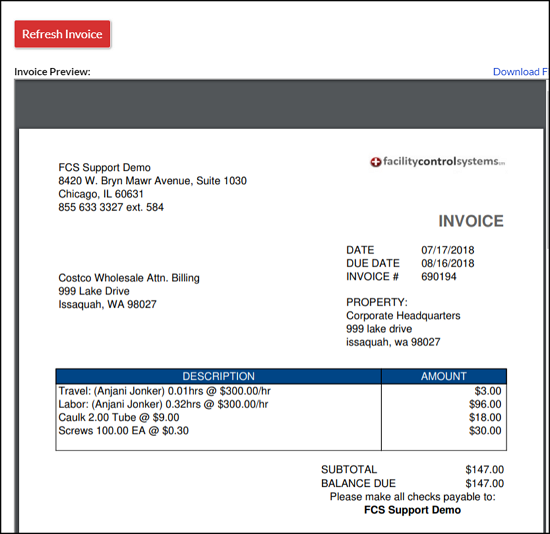
Task: Click the balance due value $147.00
Action: tap(484, 483)
